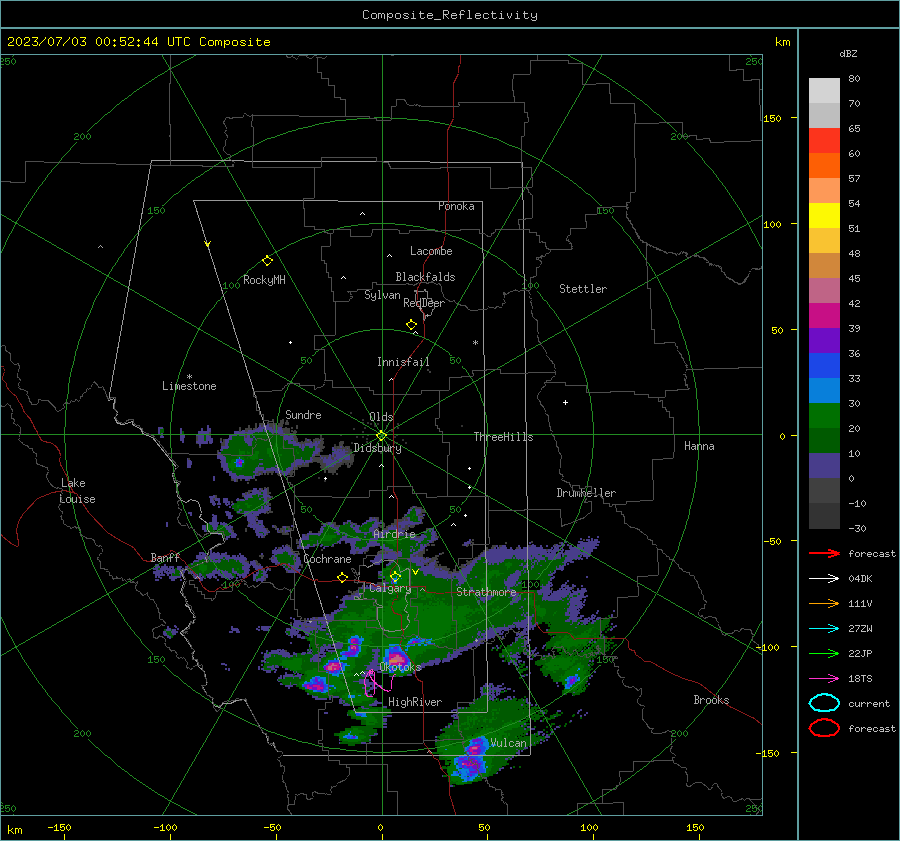Click the red forecast ellipse icon
The image size is (900, 841).
coord(824,728)
